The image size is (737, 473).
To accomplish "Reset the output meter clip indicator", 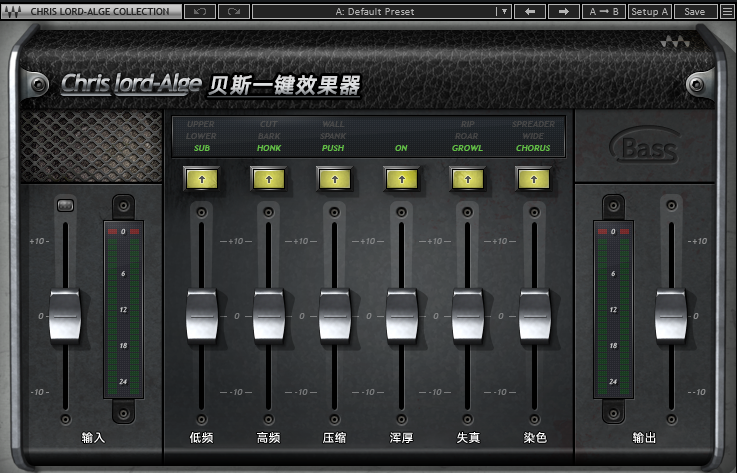I will click(x=613, y=231).
